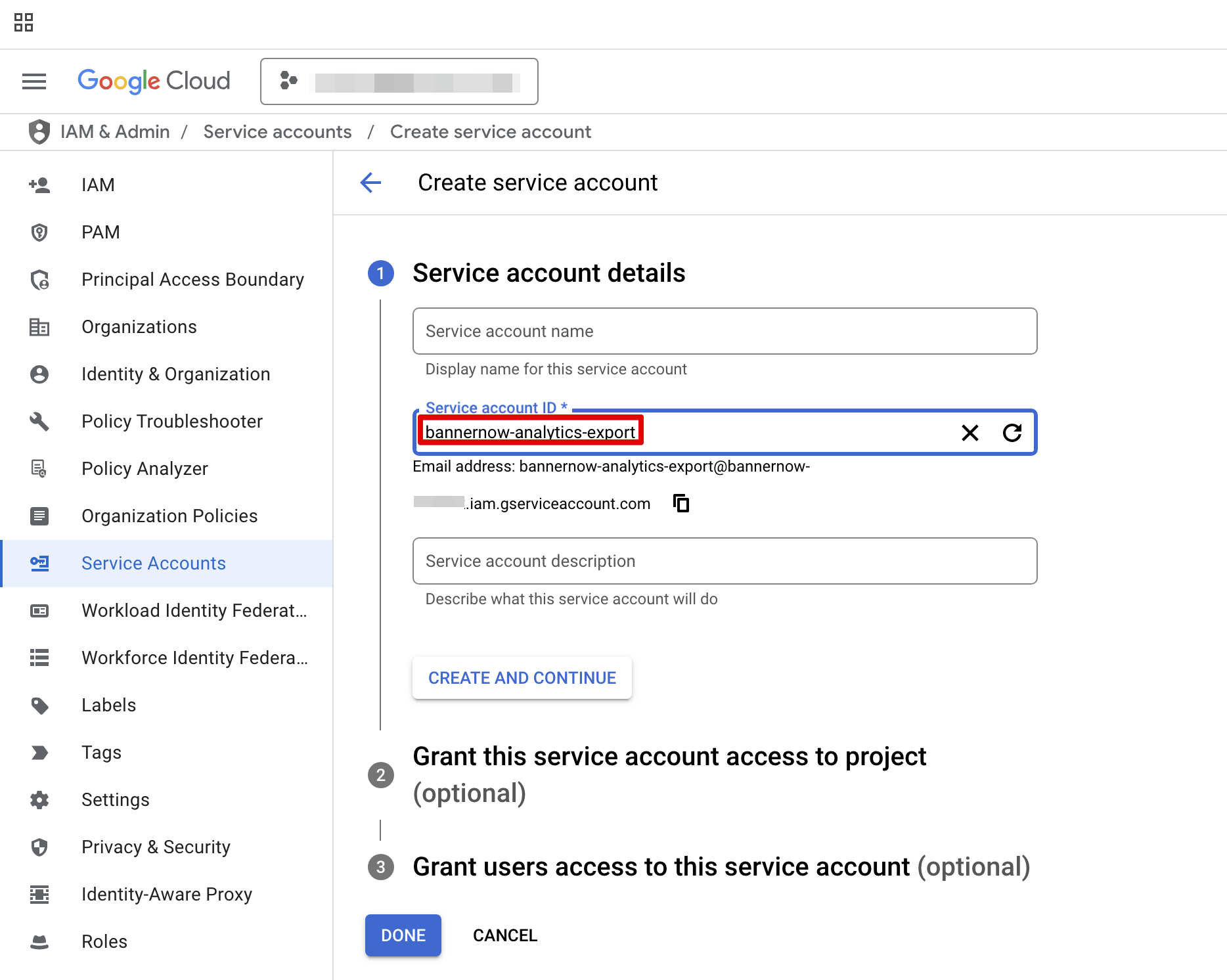Image resolution: width=1227 pixels, height=980 pixels.
Task: Click the Workload Identity Federation icon
Action: tap(39, 611)
